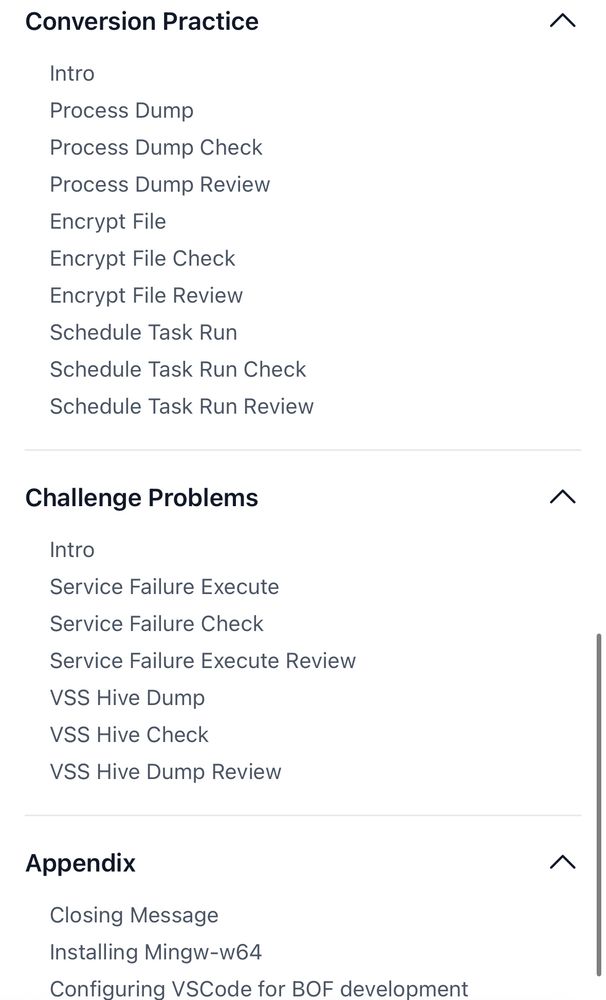Open VSS Hive Dump Review
606x1000 pixels.
point(165,772)
